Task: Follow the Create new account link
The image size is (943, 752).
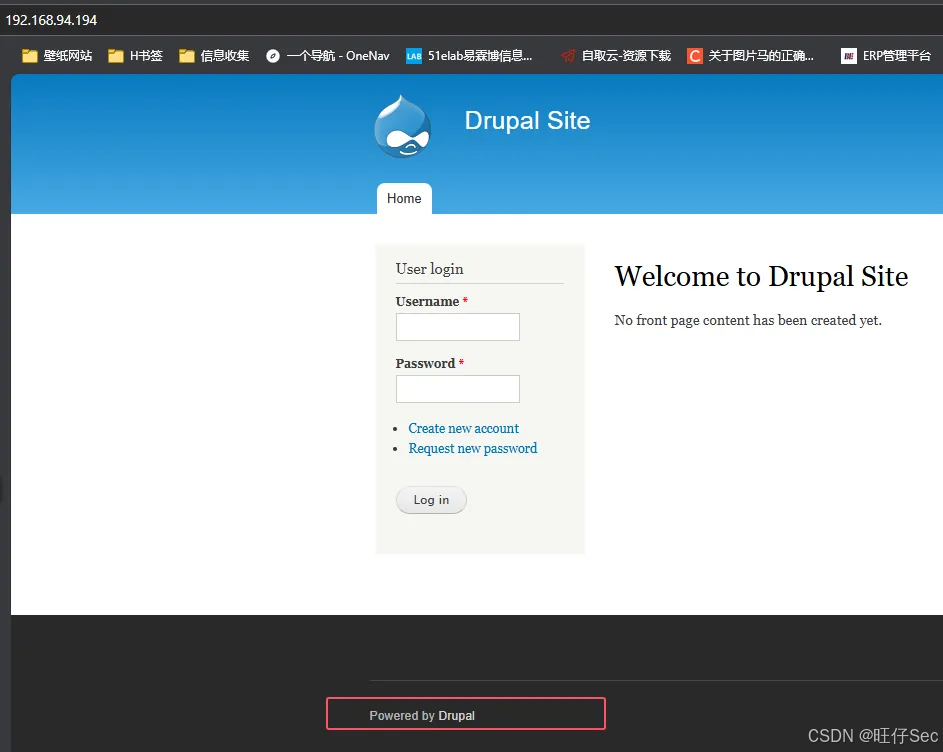Action: (x=464, y=428)
